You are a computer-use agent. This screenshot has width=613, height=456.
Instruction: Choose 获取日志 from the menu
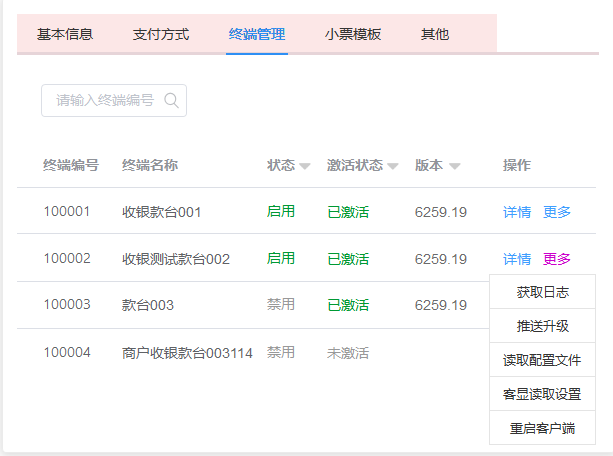point(543,292)
